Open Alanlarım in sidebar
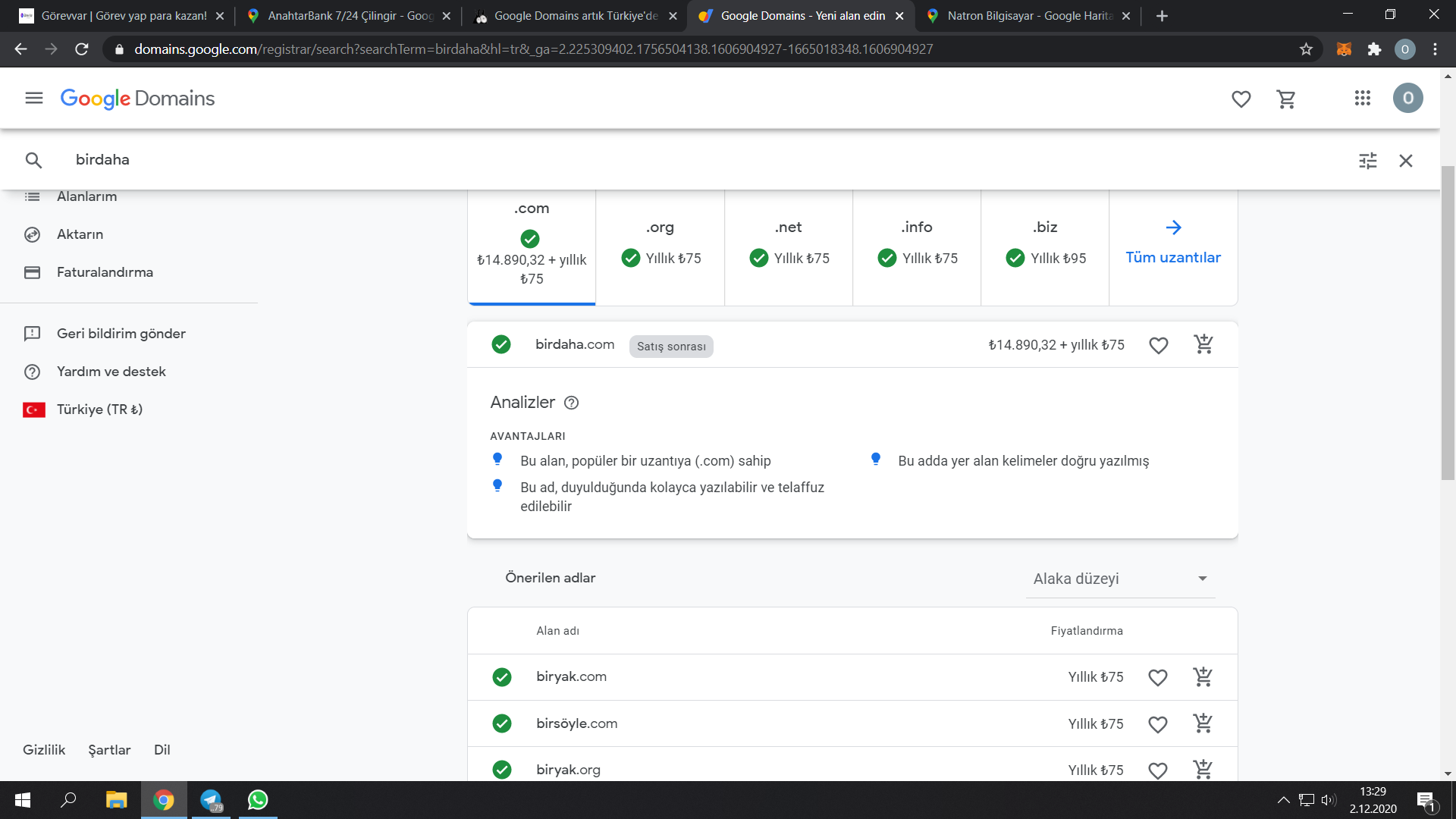 86,196
